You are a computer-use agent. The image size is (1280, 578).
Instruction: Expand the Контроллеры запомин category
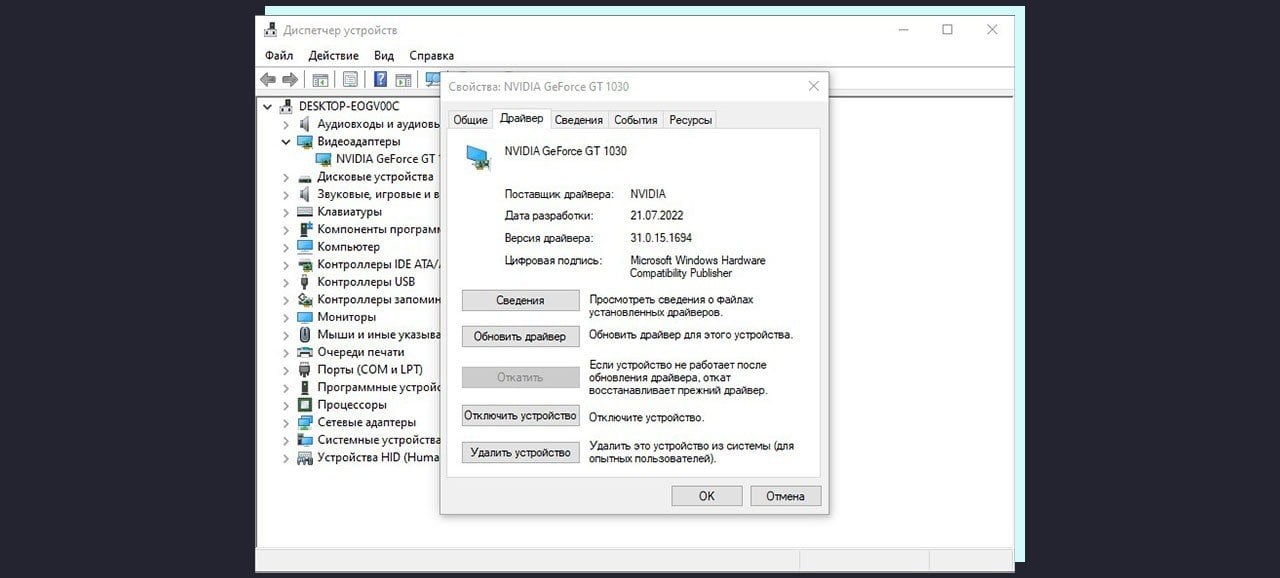point(286,300)
